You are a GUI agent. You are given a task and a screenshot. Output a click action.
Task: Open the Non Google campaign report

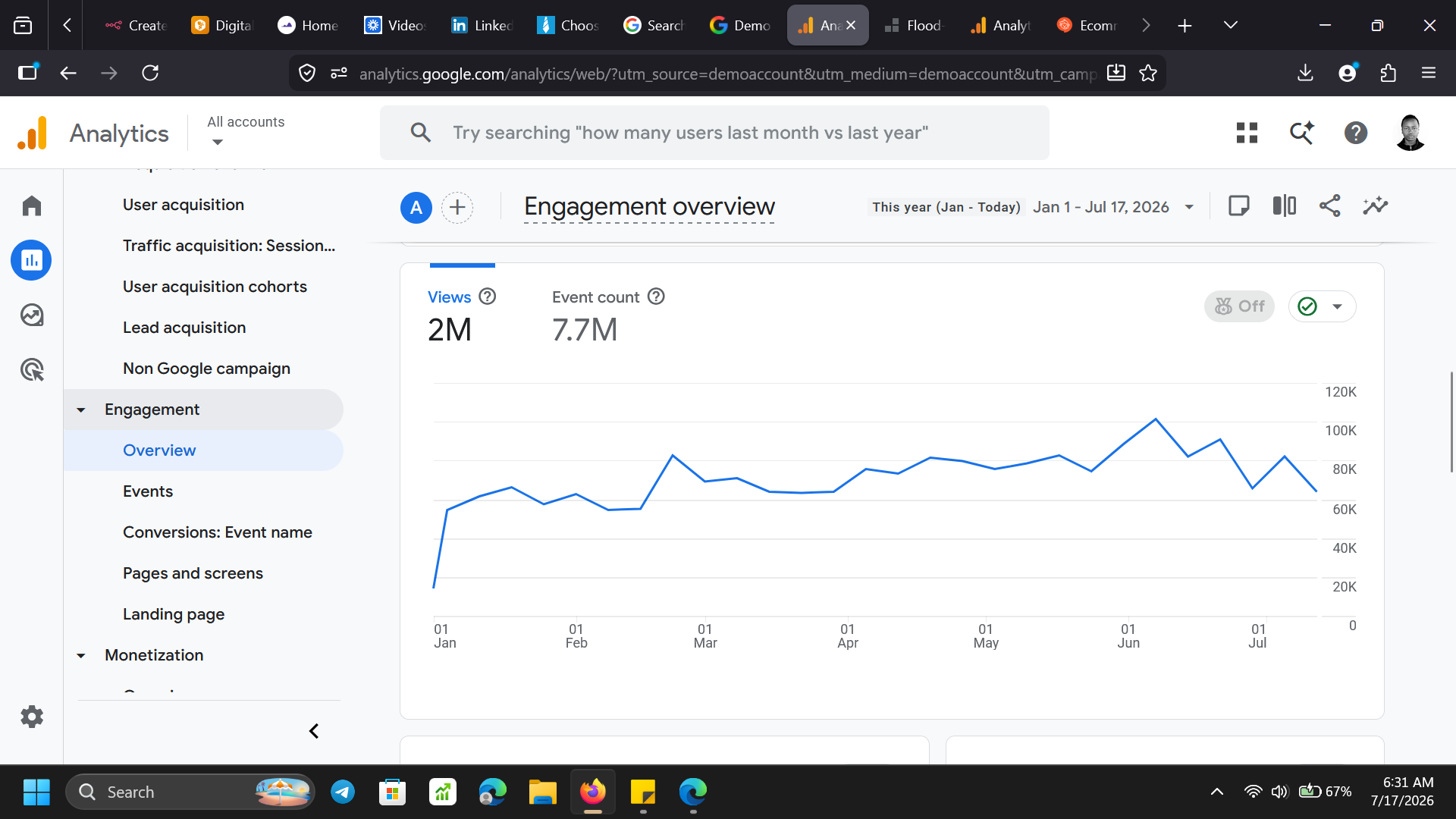(206, 369)
